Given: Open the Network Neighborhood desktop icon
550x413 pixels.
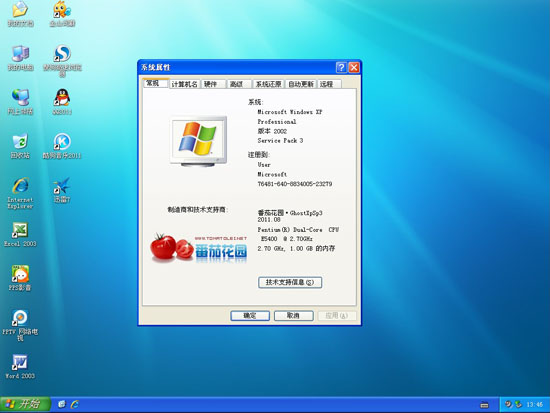Looking at the screenshot, I should click(20, 102).
